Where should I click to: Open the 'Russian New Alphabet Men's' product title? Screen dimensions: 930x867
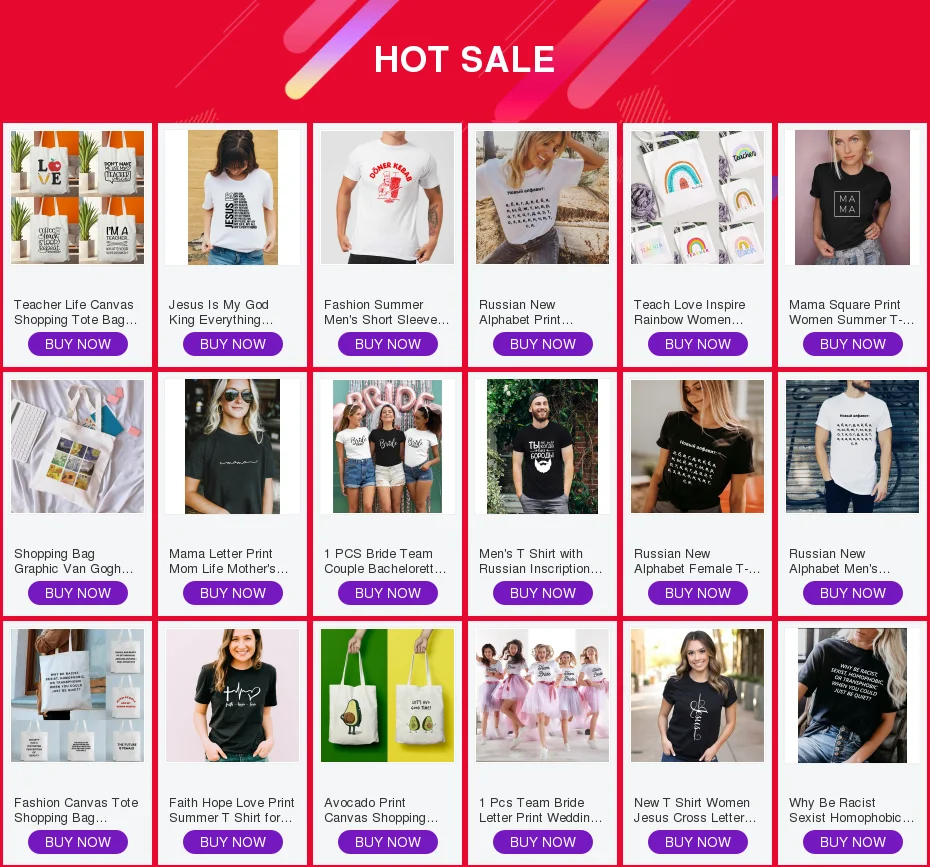[x=839, y=561]
